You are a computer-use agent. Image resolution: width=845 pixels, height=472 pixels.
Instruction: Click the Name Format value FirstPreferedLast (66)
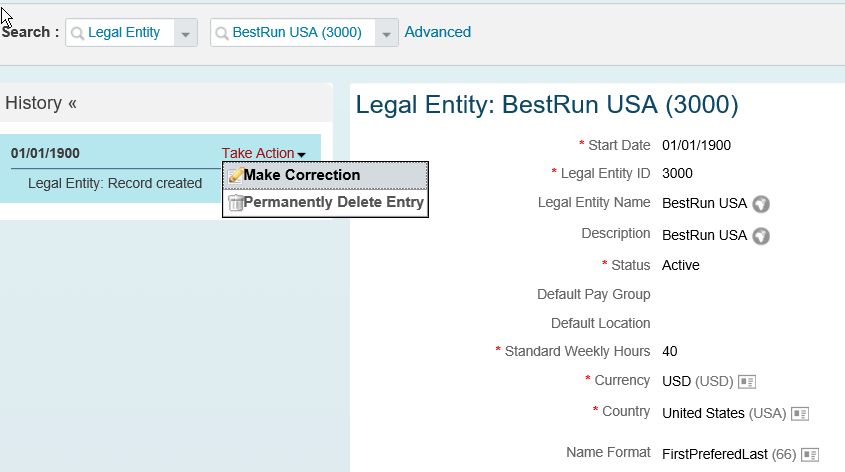729,454
